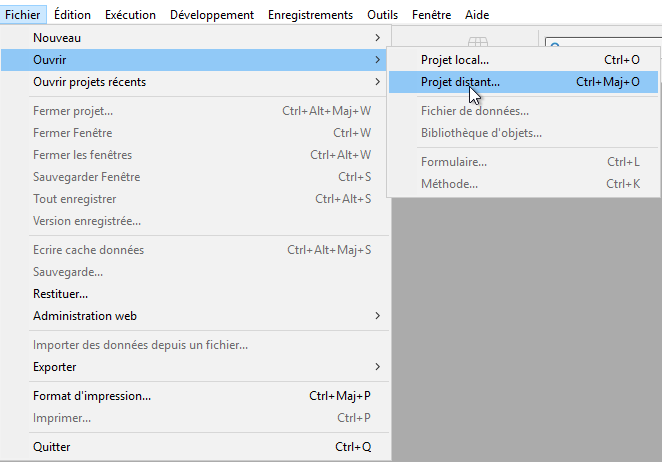
Task: Open the Exécution menu
Action: pos(130,15)
